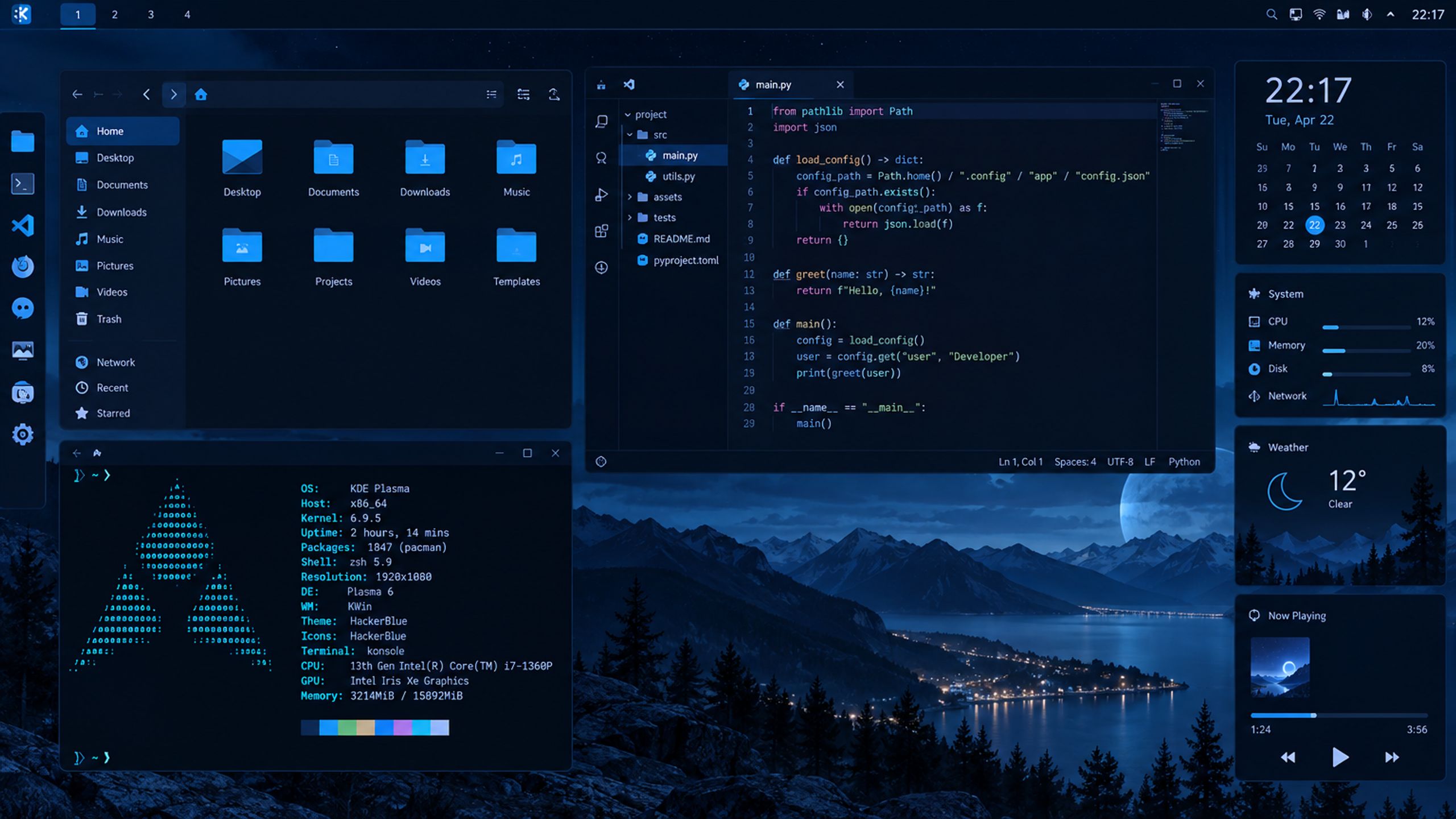Viewport: 1456px width, 819px height.
Task: Launch VS Code from the dock
Action: coord(23,225)
